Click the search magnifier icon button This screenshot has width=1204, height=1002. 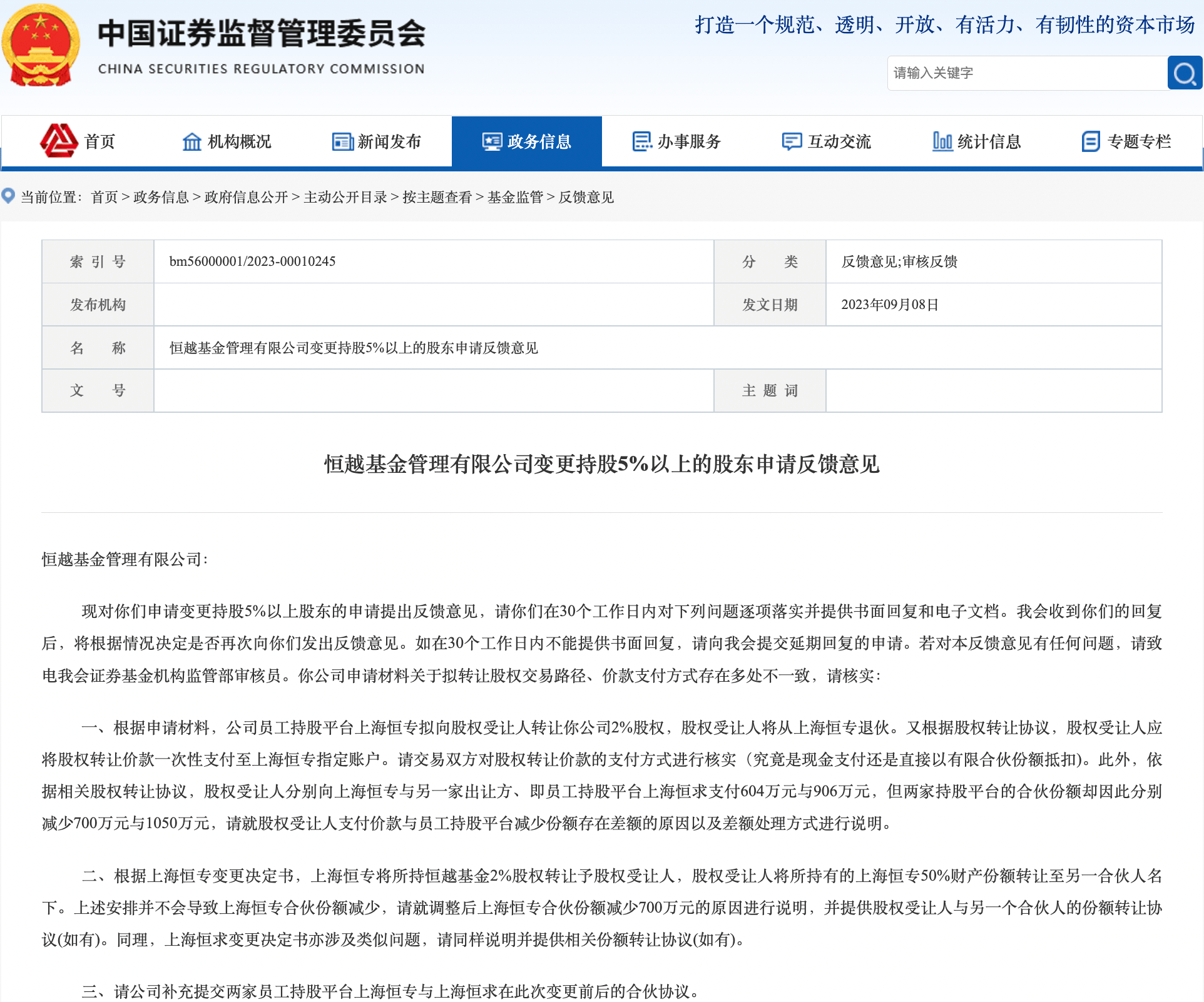[1184, 73]
